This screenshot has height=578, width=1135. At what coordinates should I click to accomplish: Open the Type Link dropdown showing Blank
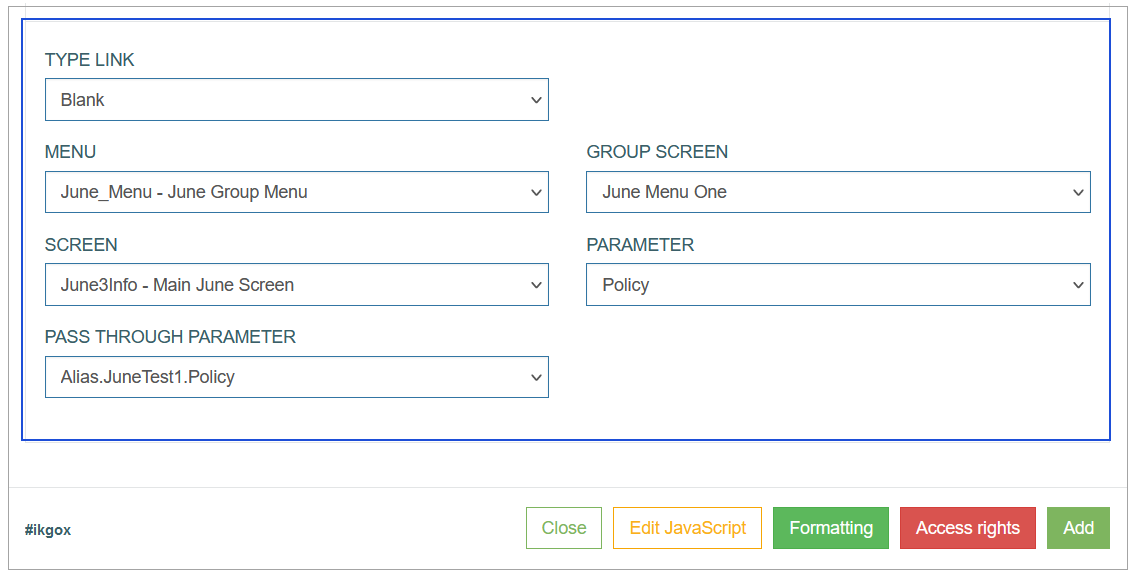(297, 100)
